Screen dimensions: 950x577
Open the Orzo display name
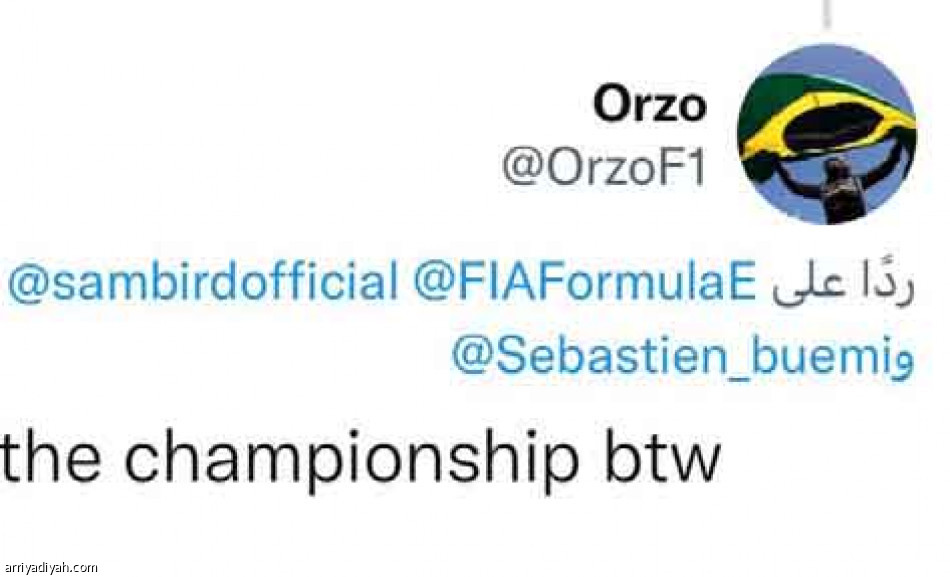click(x=650, y=104)
